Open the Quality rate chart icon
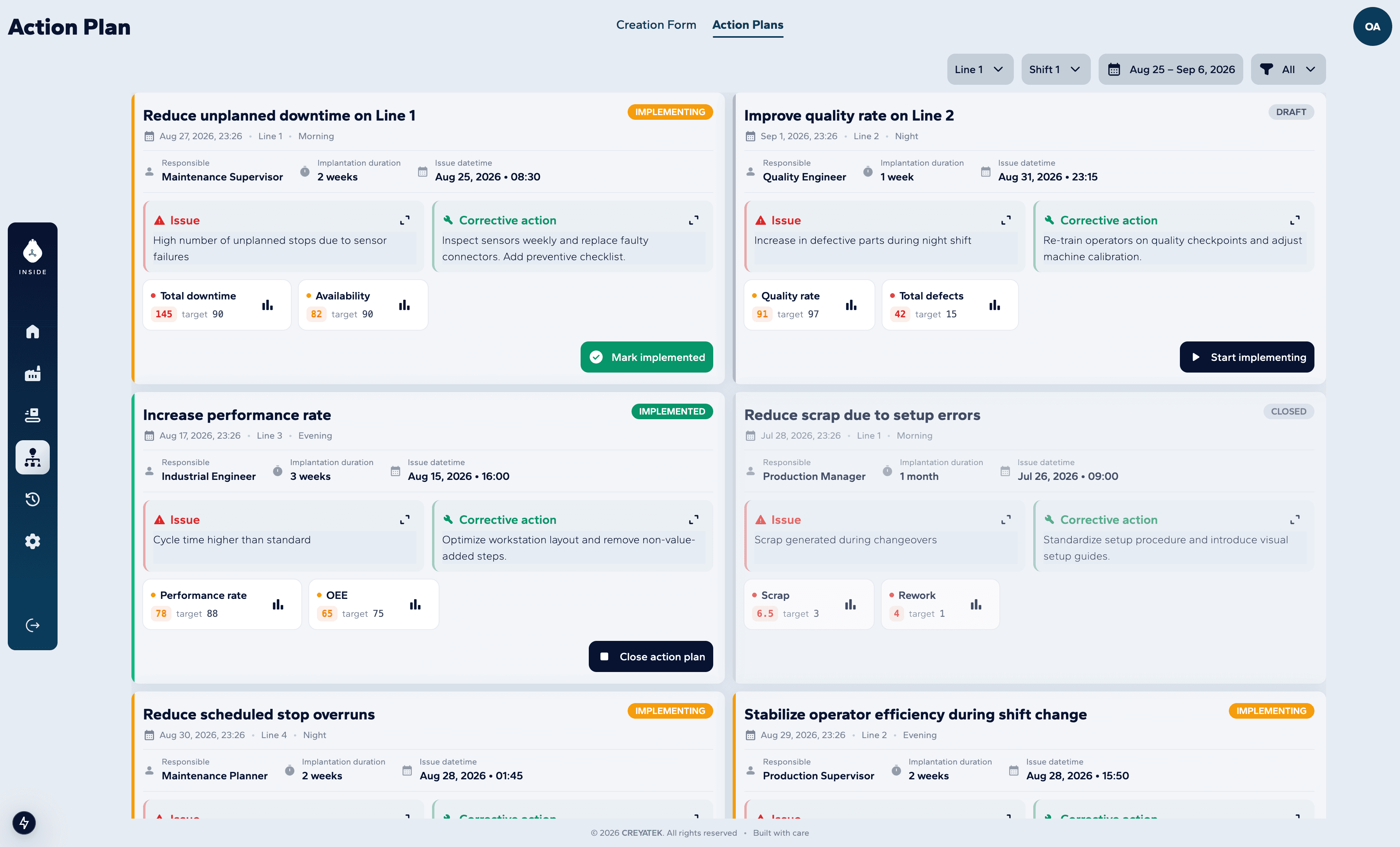Screen dimensions: 1400x847 point(850,305)
